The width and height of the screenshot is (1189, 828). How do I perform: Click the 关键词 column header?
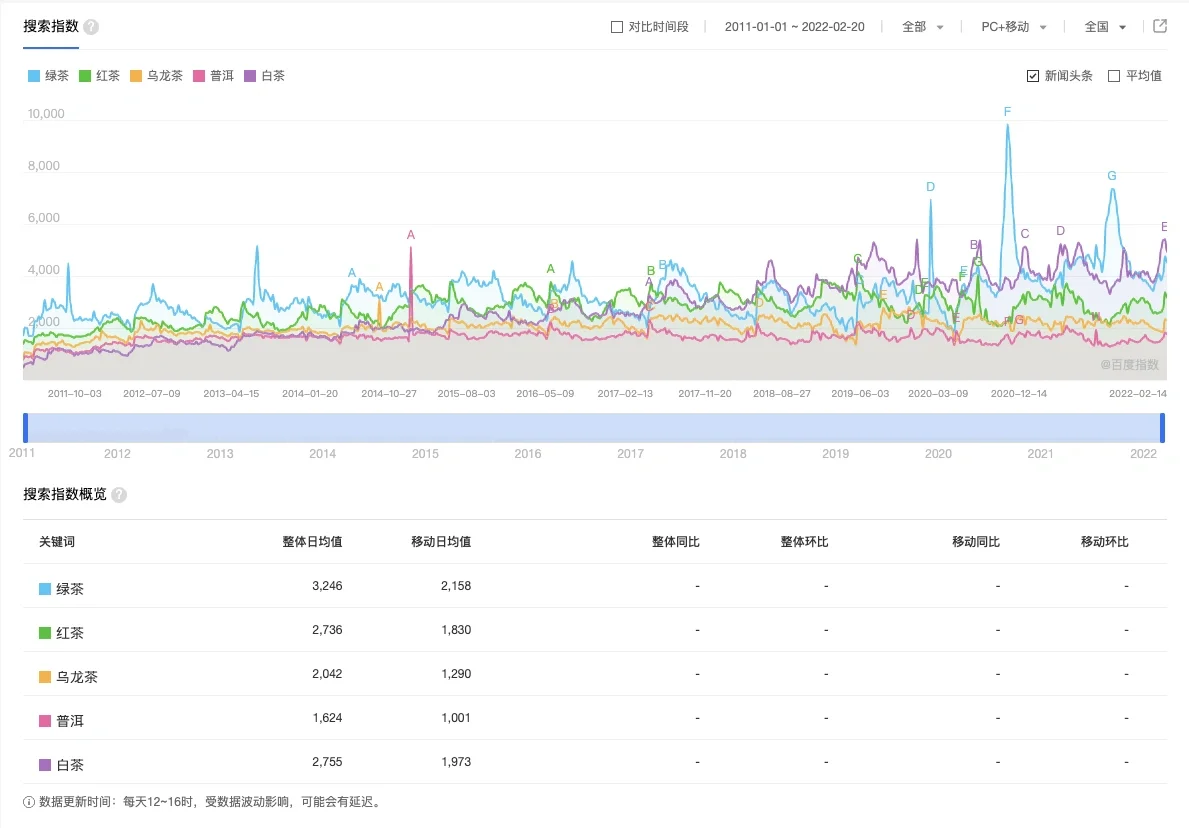click(57, 541)
